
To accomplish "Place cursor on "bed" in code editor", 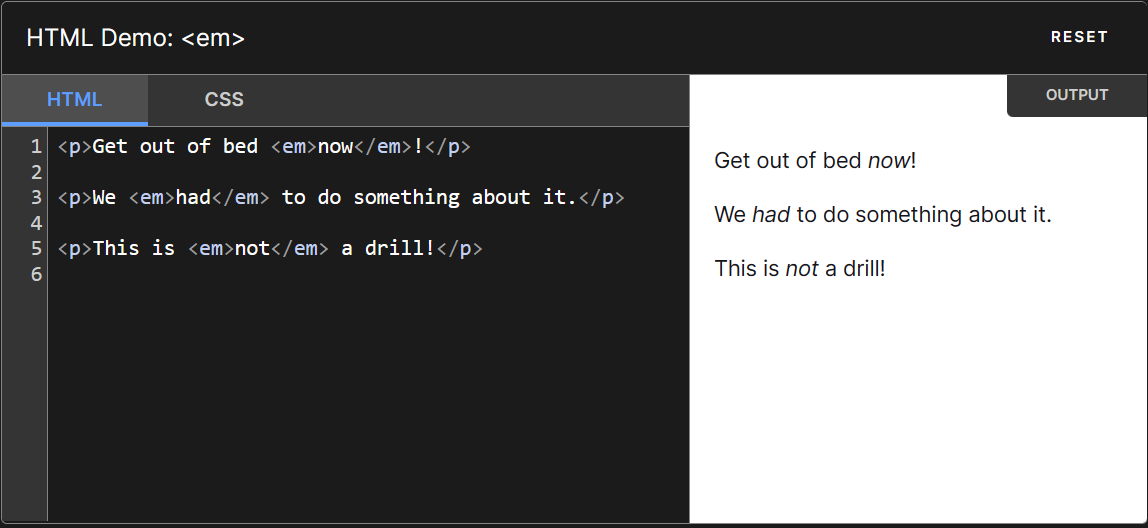I will tap(241, 147).
